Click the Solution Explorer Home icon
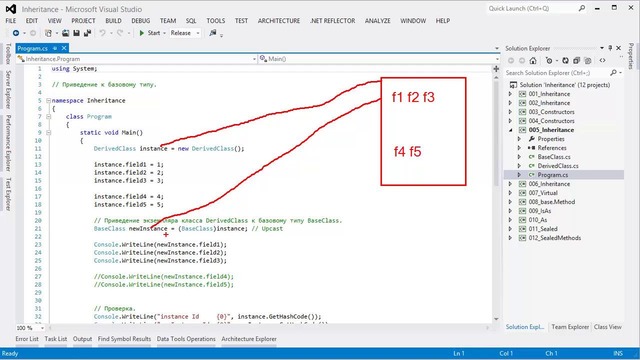Screen dimensions: 640x360 click(x=533, y=61)
